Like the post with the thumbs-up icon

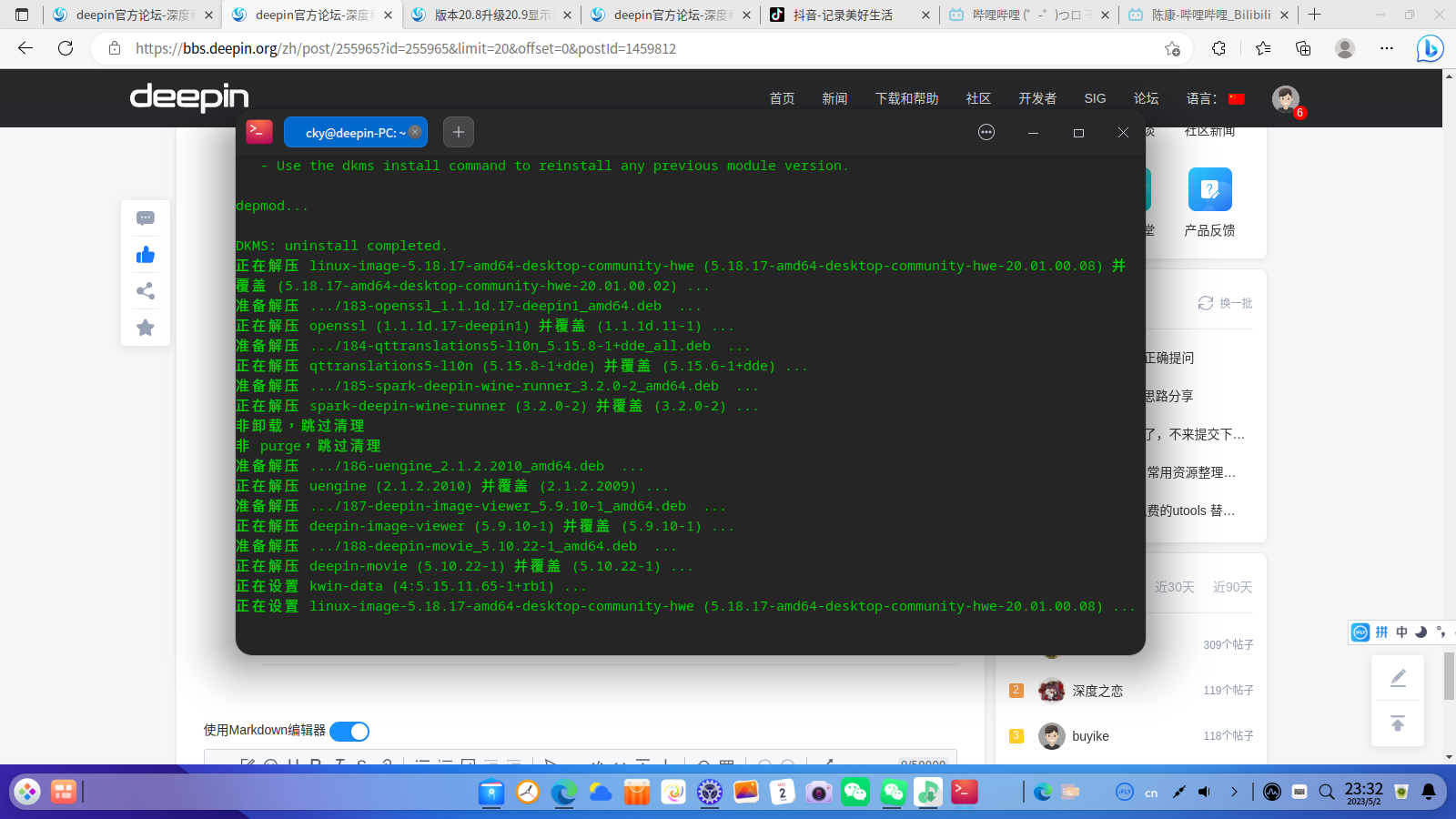(x=145, y=255)
